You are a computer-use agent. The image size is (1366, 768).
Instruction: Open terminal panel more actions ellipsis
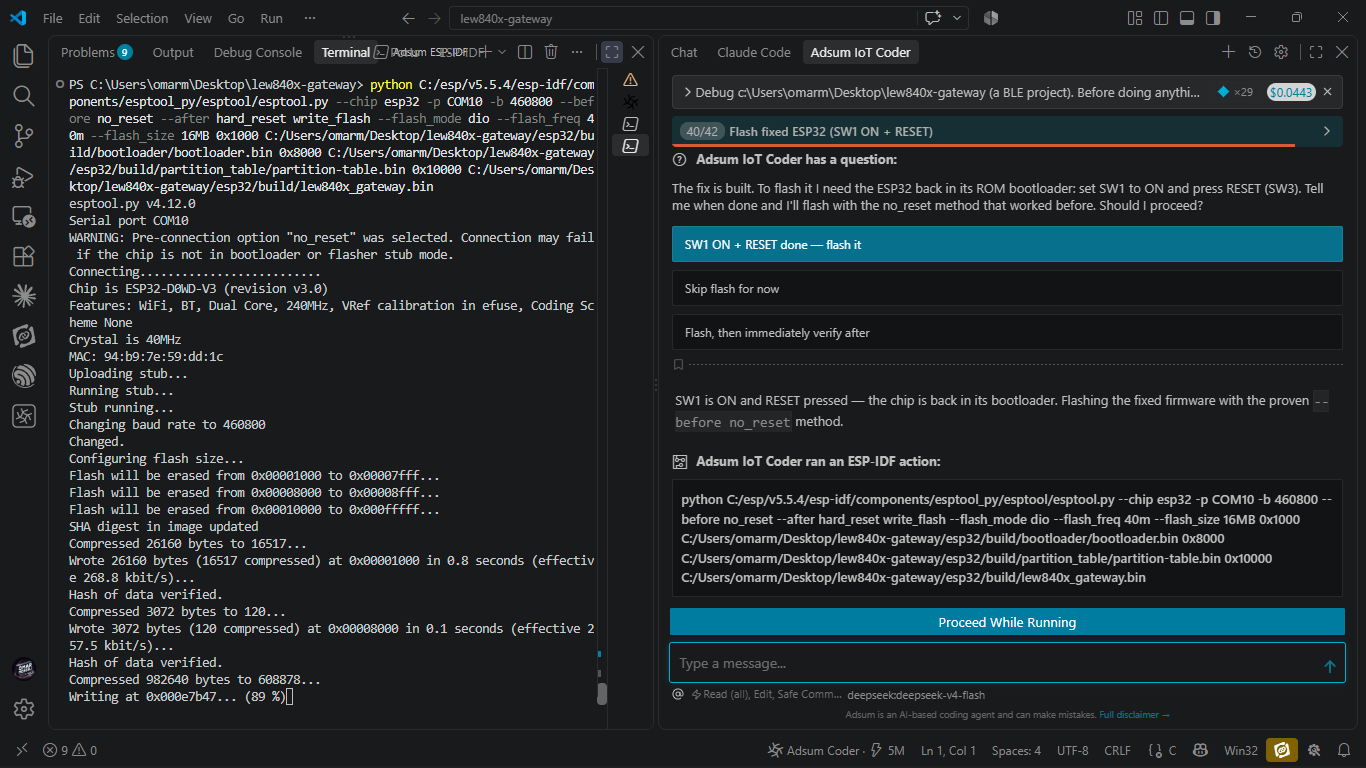tap(577, 52)
